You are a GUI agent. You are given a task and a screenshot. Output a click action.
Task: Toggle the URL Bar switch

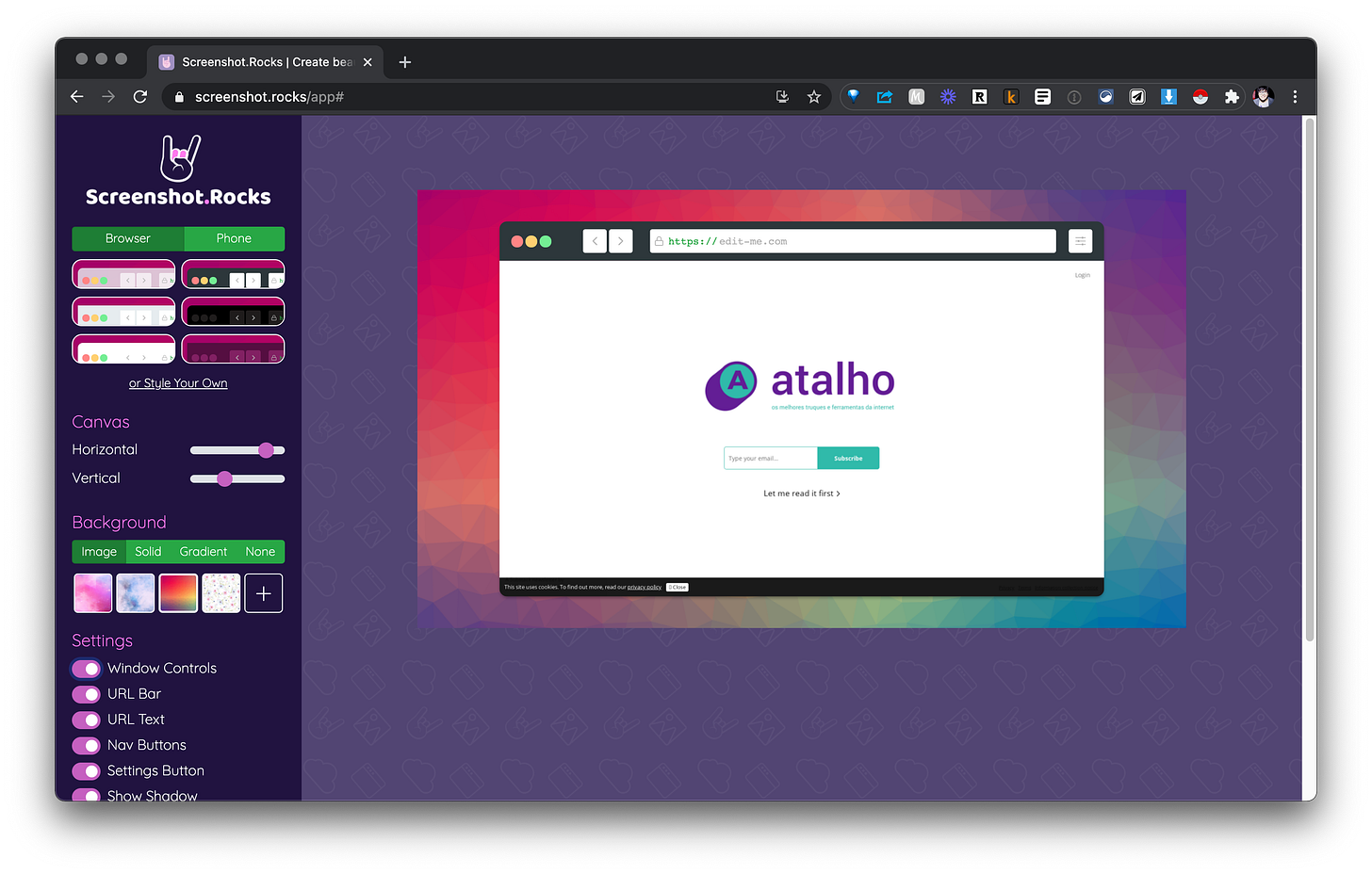tap(87, 694)
